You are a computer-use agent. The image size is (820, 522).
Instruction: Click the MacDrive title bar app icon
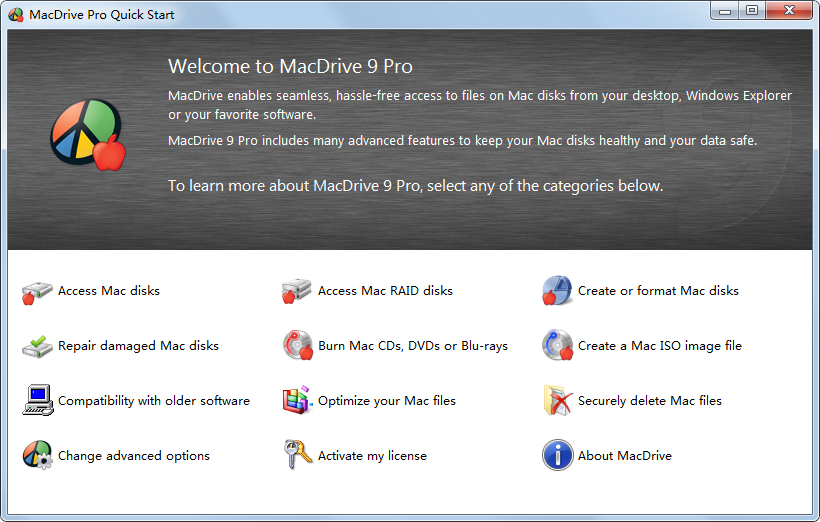[x=16, y=15]
